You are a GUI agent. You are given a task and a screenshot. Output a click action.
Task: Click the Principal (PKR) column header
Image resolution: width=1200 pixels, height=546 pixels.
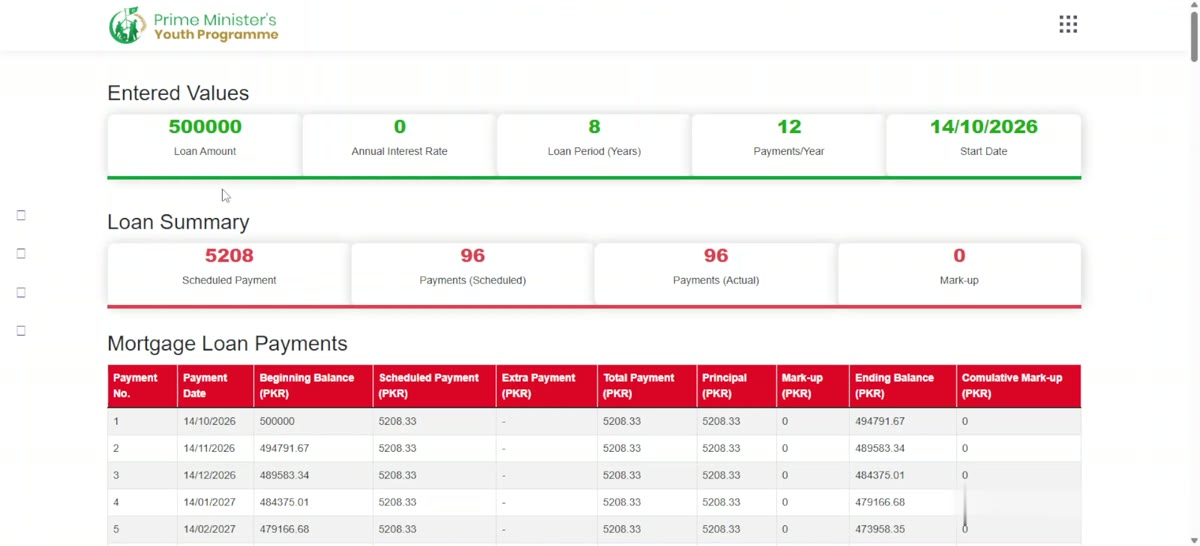pyautogui.click(x=736, y=386)
